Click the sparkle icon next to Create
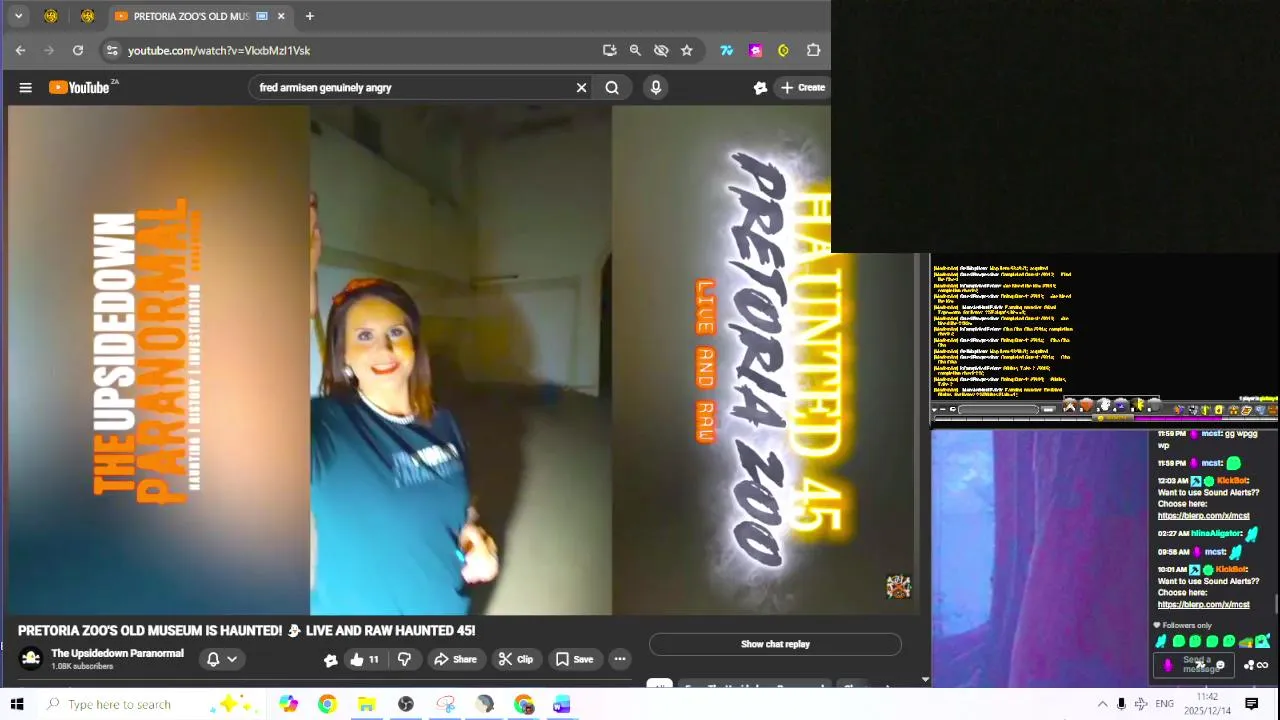 tap(760, 88)
